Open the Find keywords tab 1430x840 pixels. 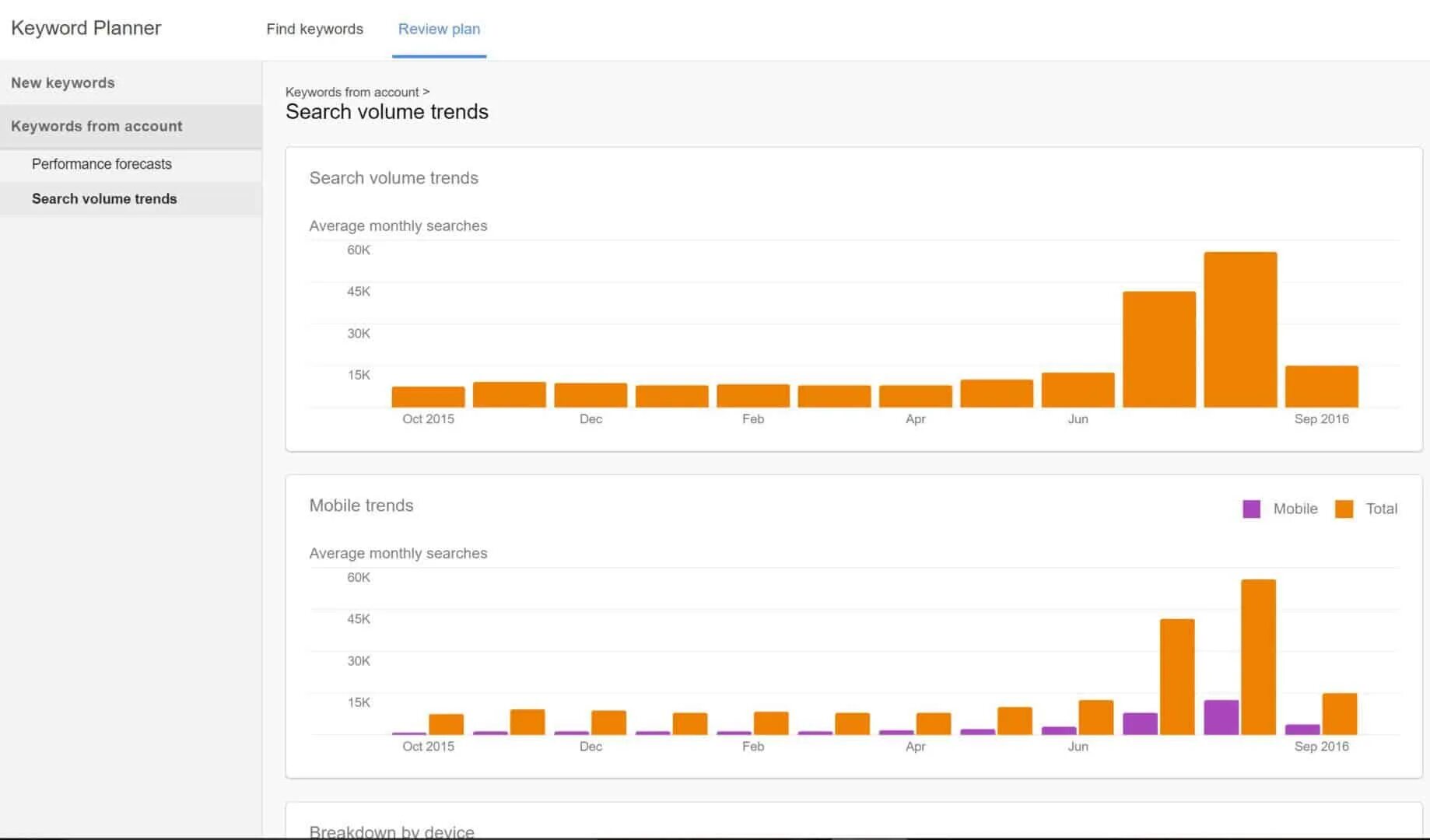(x=314, y=29)
